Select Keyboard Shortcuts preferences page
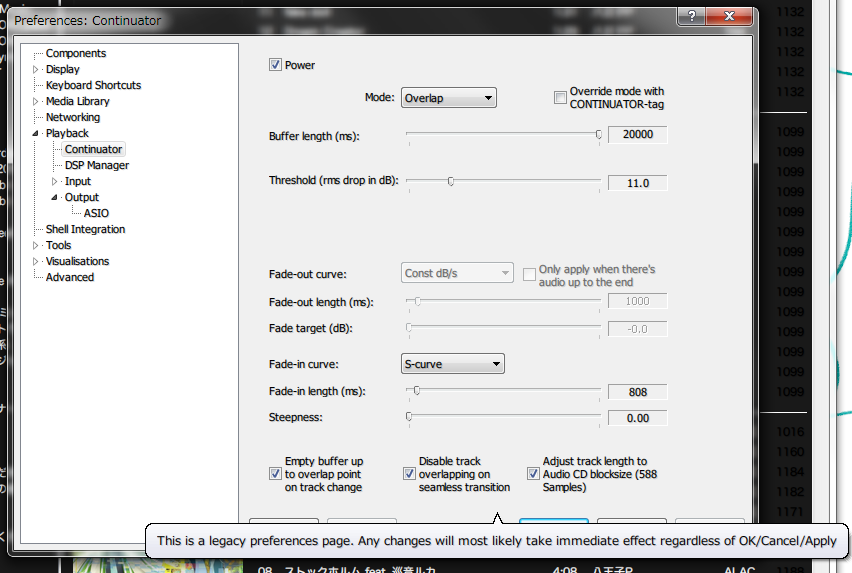This screenshot has height=573, width=852. point(93,86)
